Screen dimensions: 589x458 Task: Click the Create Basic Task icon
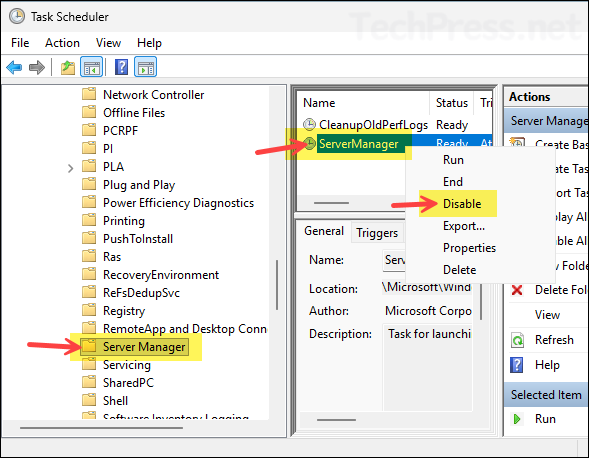pos(517,144)
